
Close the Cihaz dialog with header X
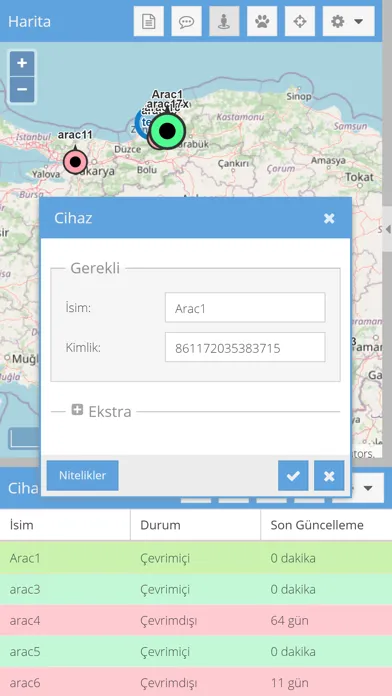(x=329, y=218)
